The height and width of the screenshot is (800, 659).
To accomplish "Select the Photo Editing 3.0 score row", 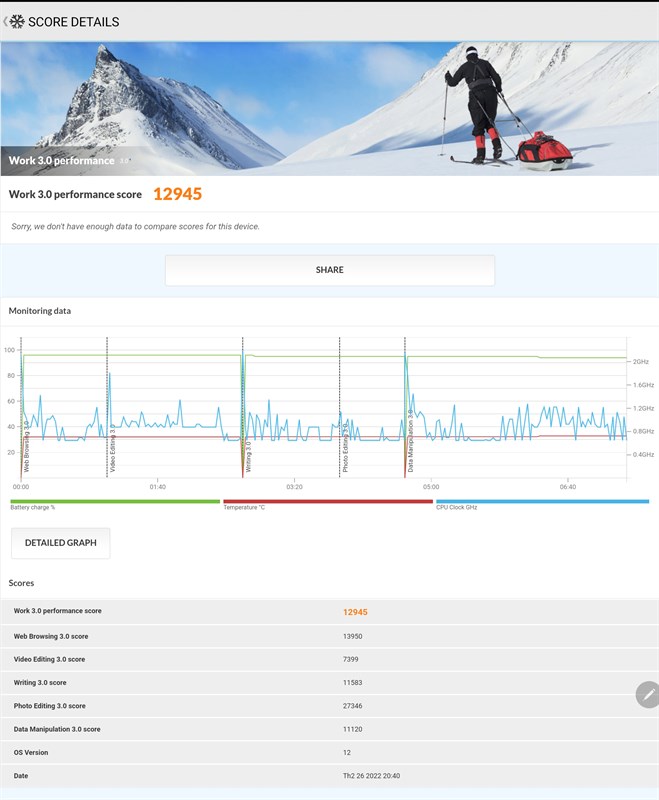I will (330, 706).
